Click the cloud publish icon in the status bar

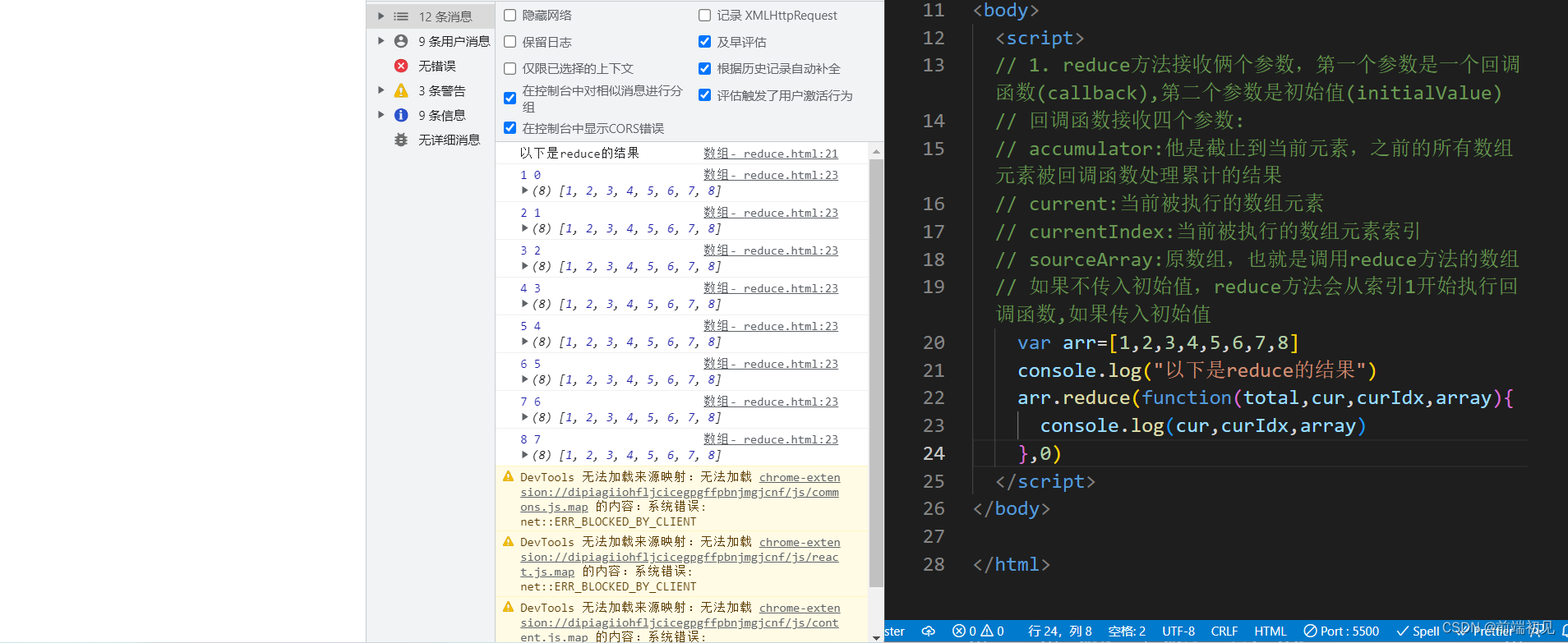pyautogui.click(x=929, y=631)
